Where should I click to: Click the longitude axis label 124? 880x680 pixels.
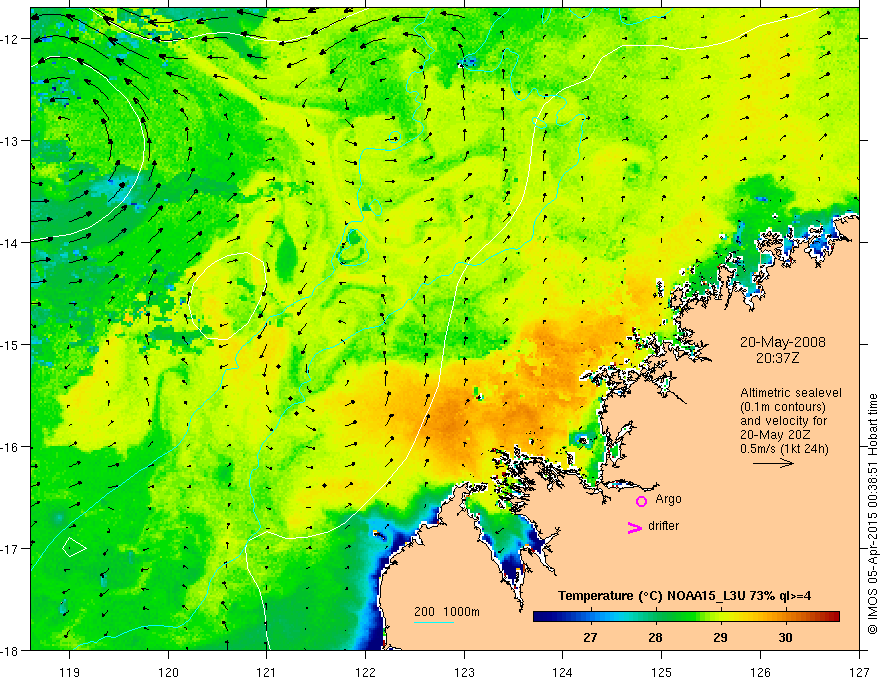coord(563,672)
